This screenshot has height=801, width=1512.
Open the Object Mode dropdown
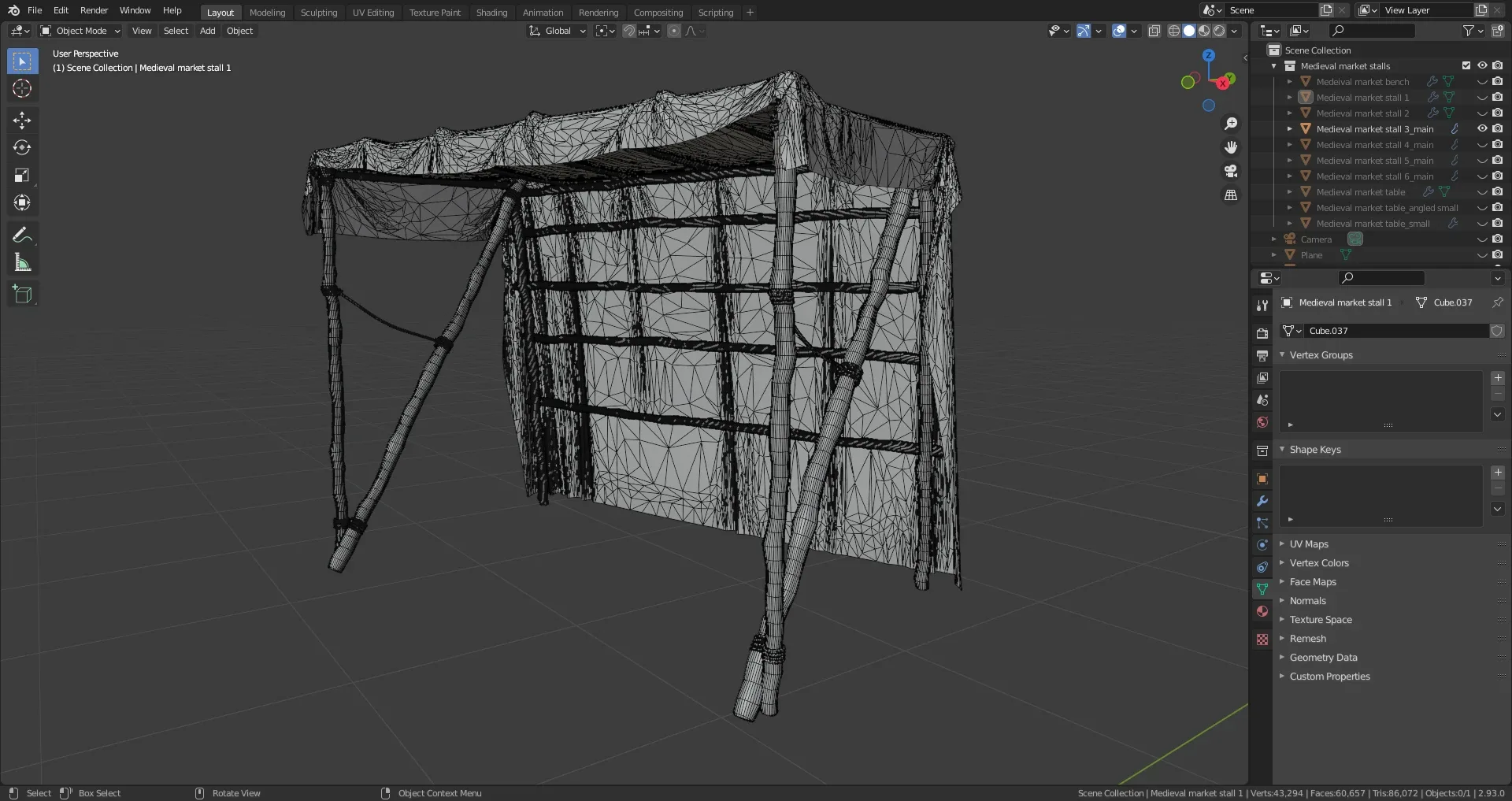pos(80,31)
